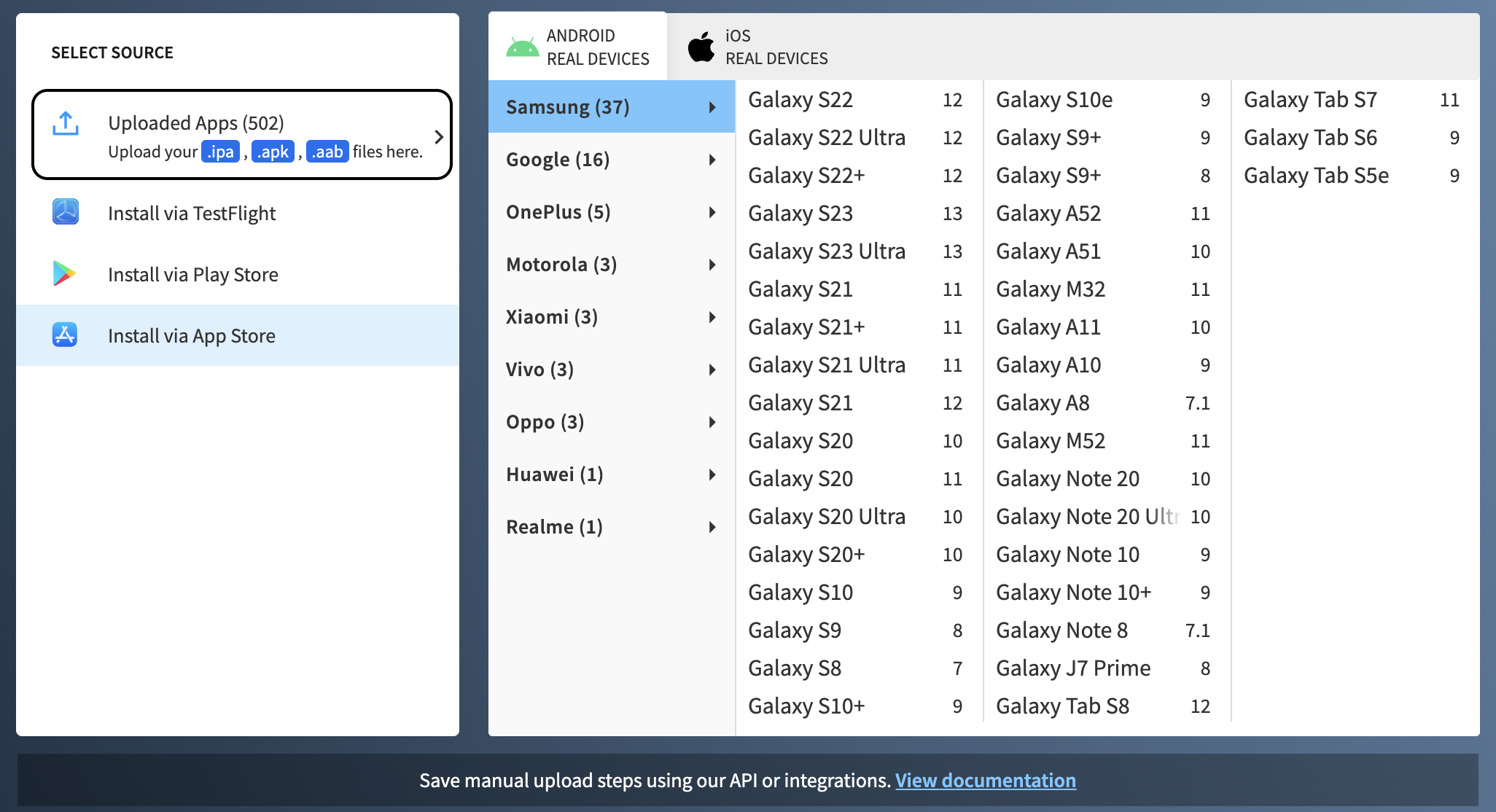This screenshot has width=1496, height=812.
Task: Click the Apple logo icon
Action: pos(701,47)
